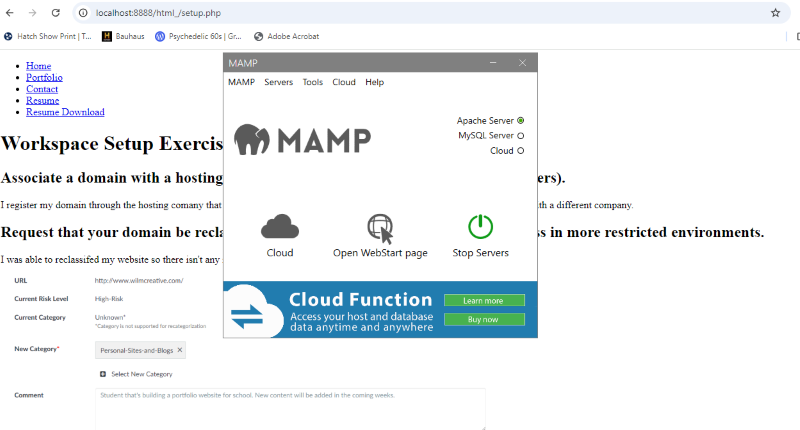Viewport: 800px width, 430px height.
Task: Click the MAMP window title bar text
Action: 243,63
